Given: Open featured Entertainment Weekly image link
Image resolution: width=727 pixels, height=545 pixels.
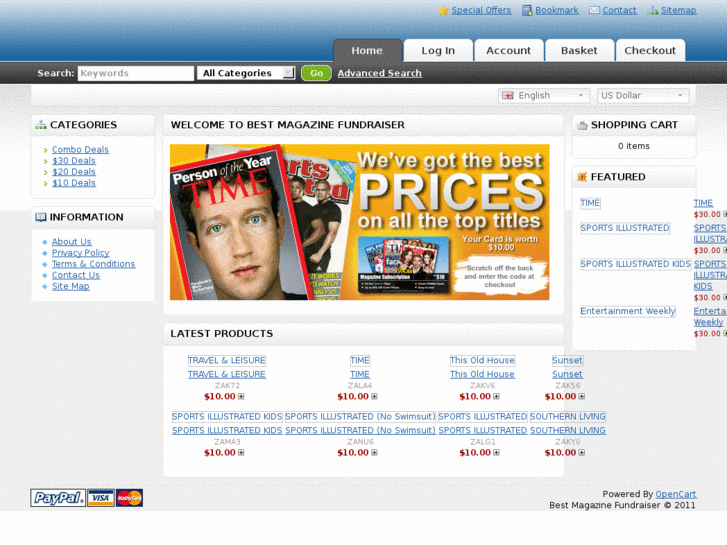Looking at the screenshot, I should pyautogui.click(x=628, y=311).
